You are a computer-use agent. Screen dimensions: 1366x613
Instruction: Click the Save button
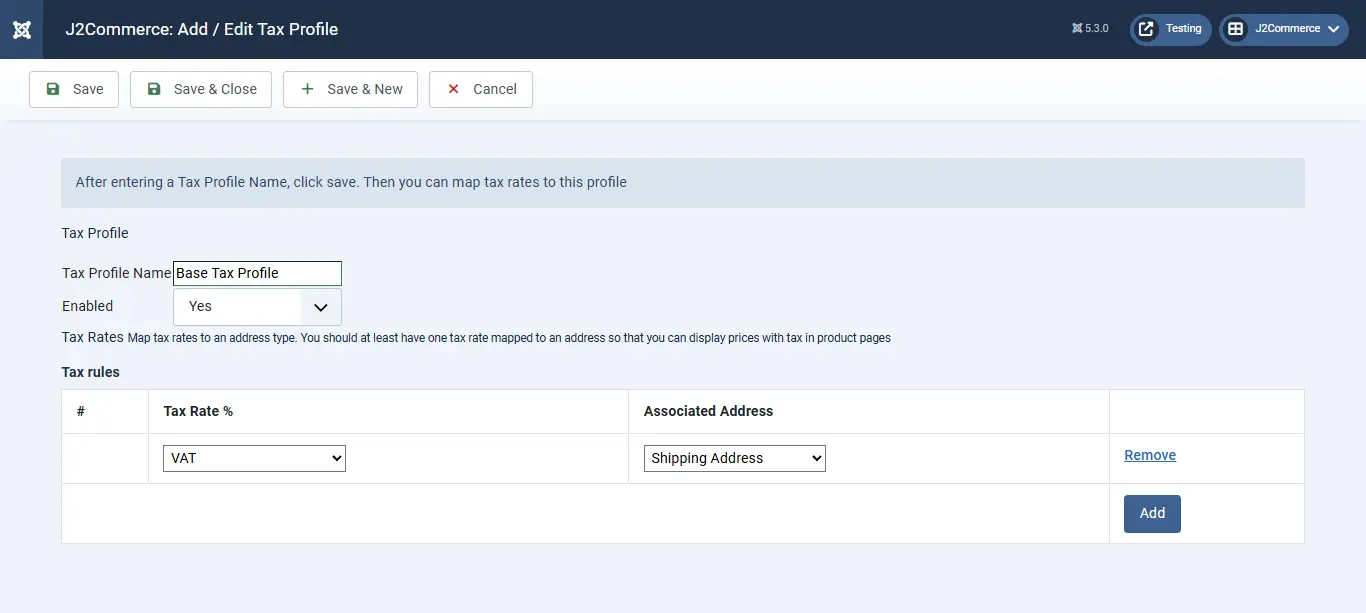[x=74, y=89]
